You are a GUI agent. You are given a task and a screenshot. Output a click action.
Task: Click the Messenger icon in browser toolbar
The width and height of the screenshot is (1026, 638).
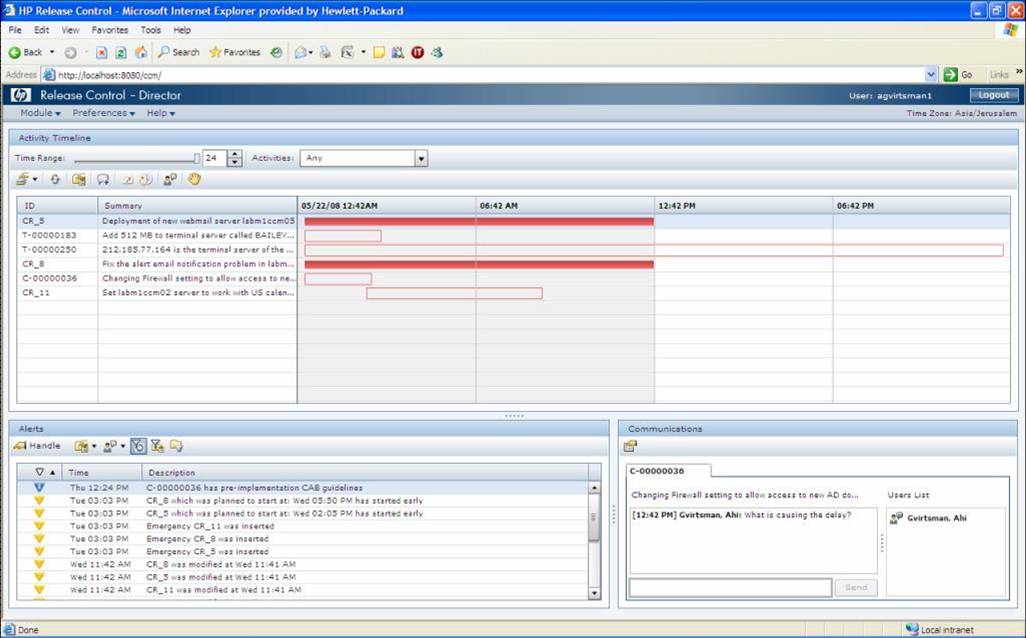pyautogui.click(x=437, y=52)
